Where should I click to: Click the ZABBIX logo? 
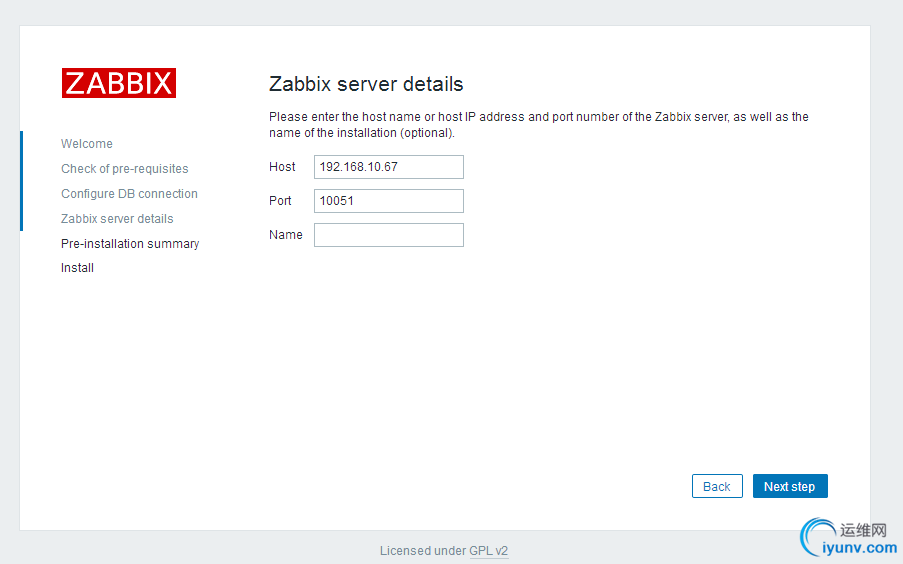coord(119,83)
